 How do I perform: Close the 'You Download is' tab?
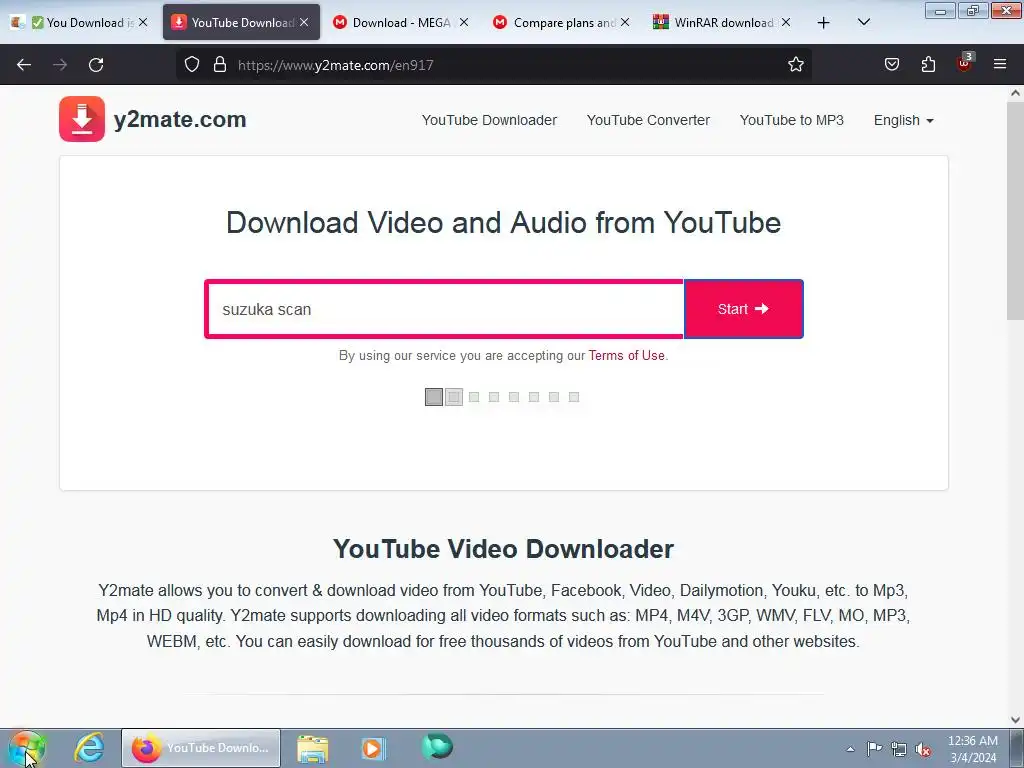pyautogui.click(x=143, y=22)
